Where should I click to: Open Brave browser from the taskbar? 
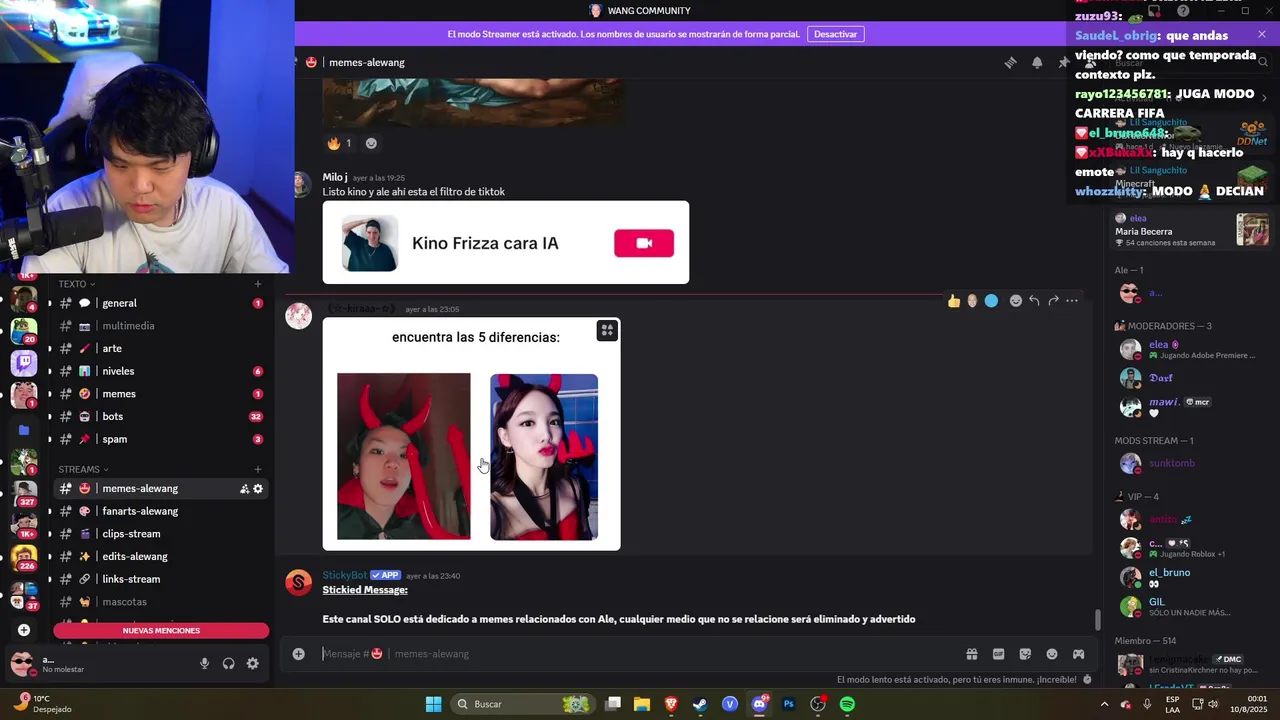671,704
